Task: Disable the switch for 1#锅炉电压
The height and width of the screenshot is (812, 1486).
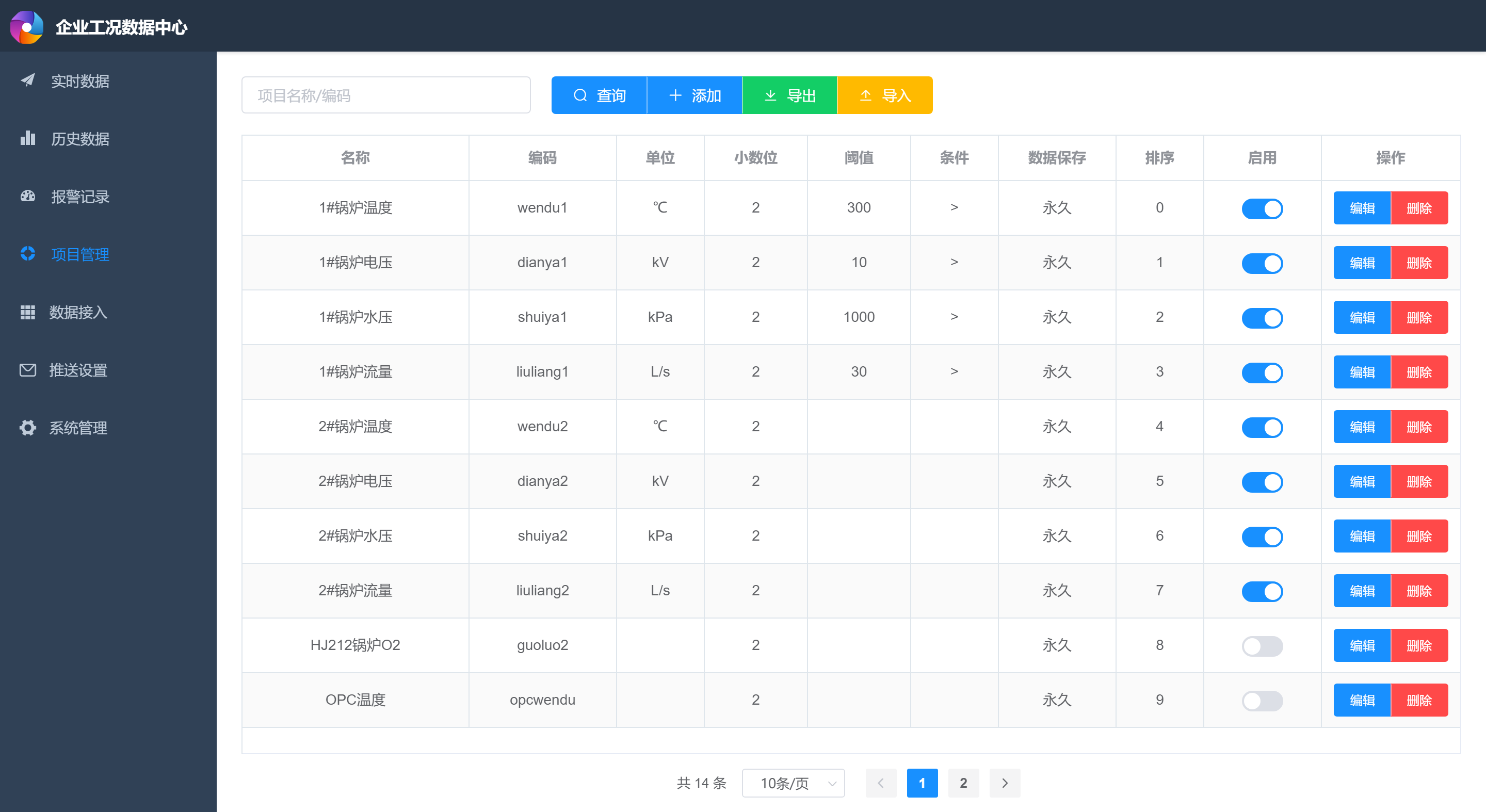Action: pyautogui.click(x=1262, y=263)
